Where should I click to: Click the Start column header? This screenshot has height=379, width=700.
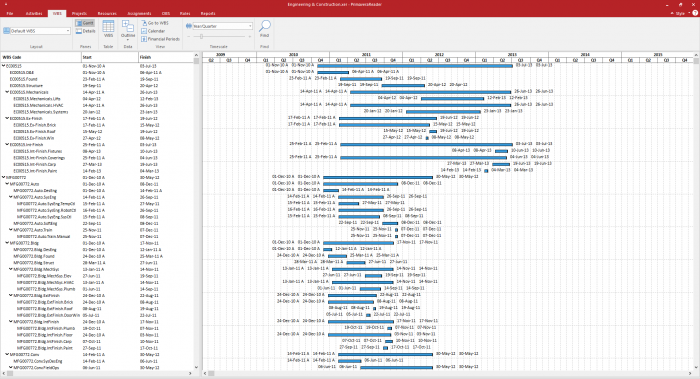click(109, 57)
